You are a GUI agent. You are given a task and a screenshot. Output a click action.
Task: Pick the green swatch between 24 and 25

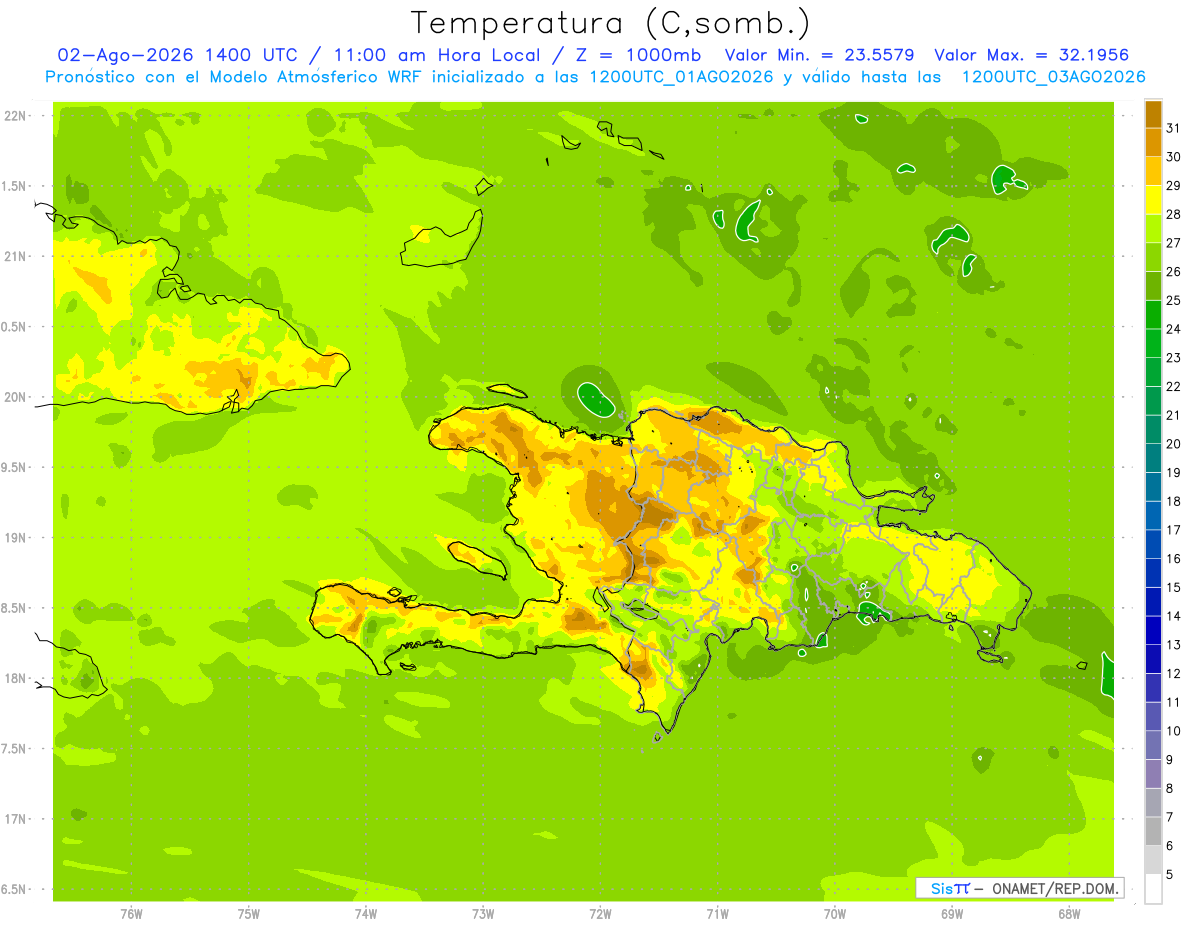[1153, 315]
